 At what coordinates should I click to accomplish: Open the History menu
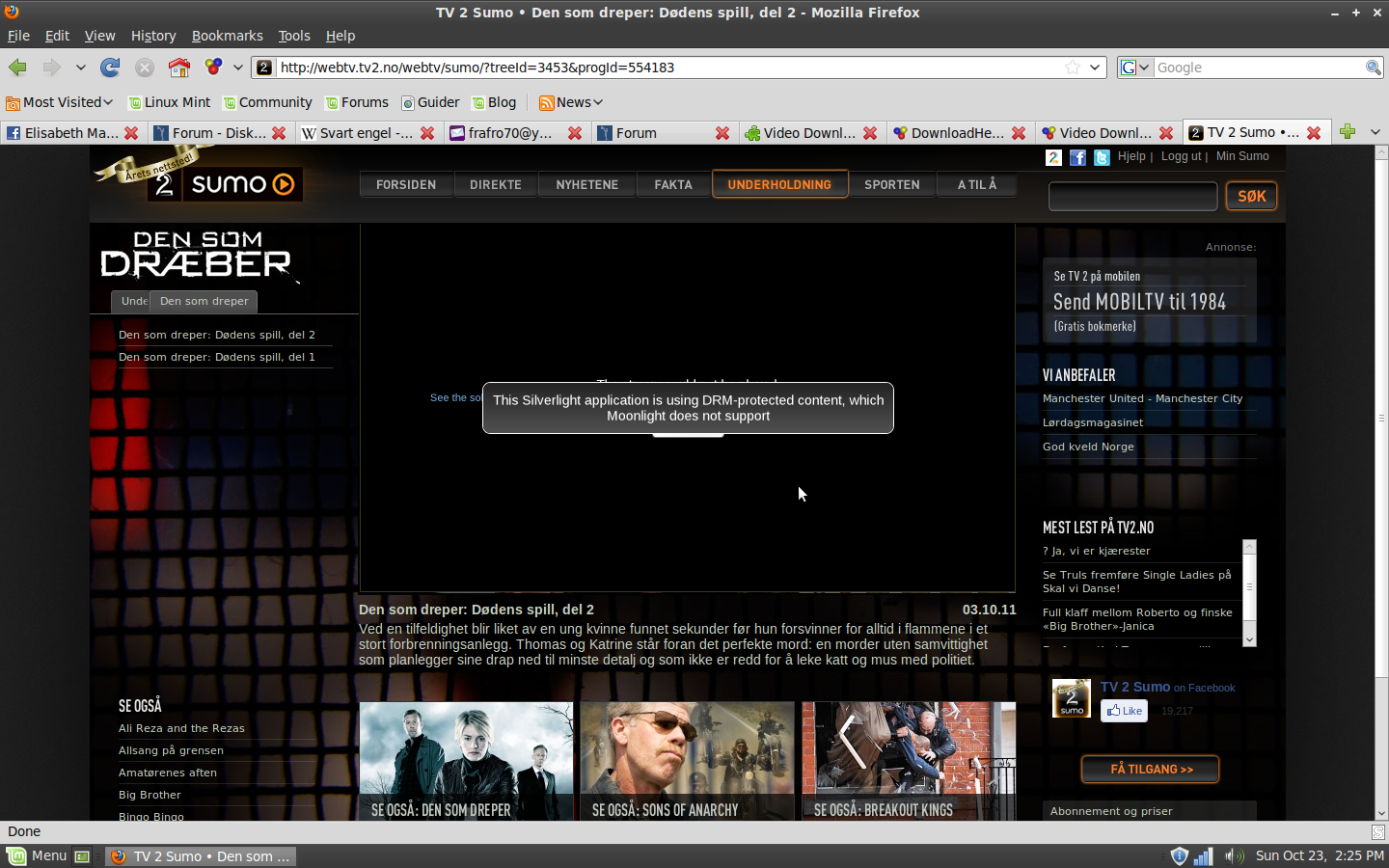pos(153,36)
